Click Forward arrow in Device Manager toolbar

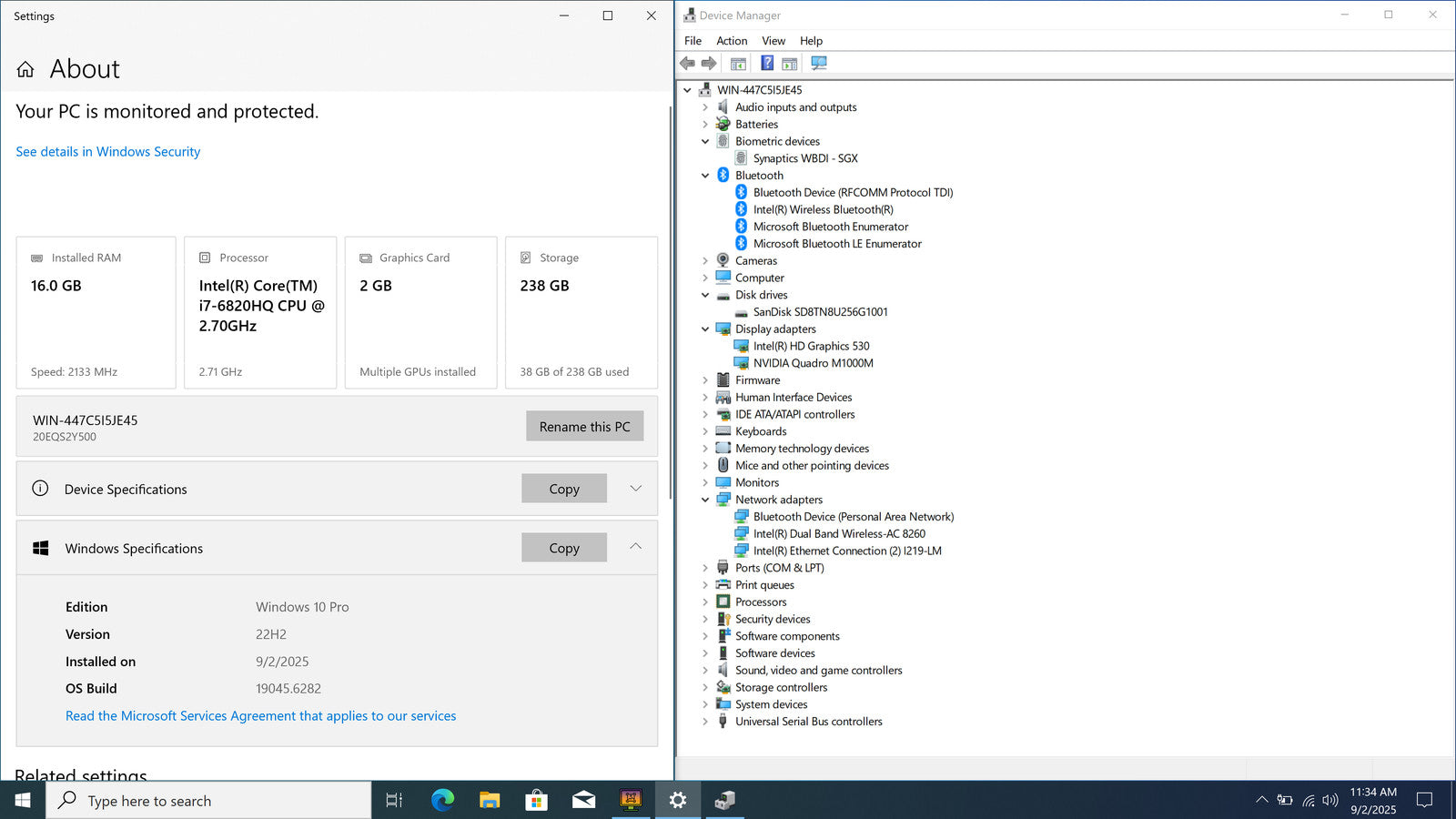[709, 64]
